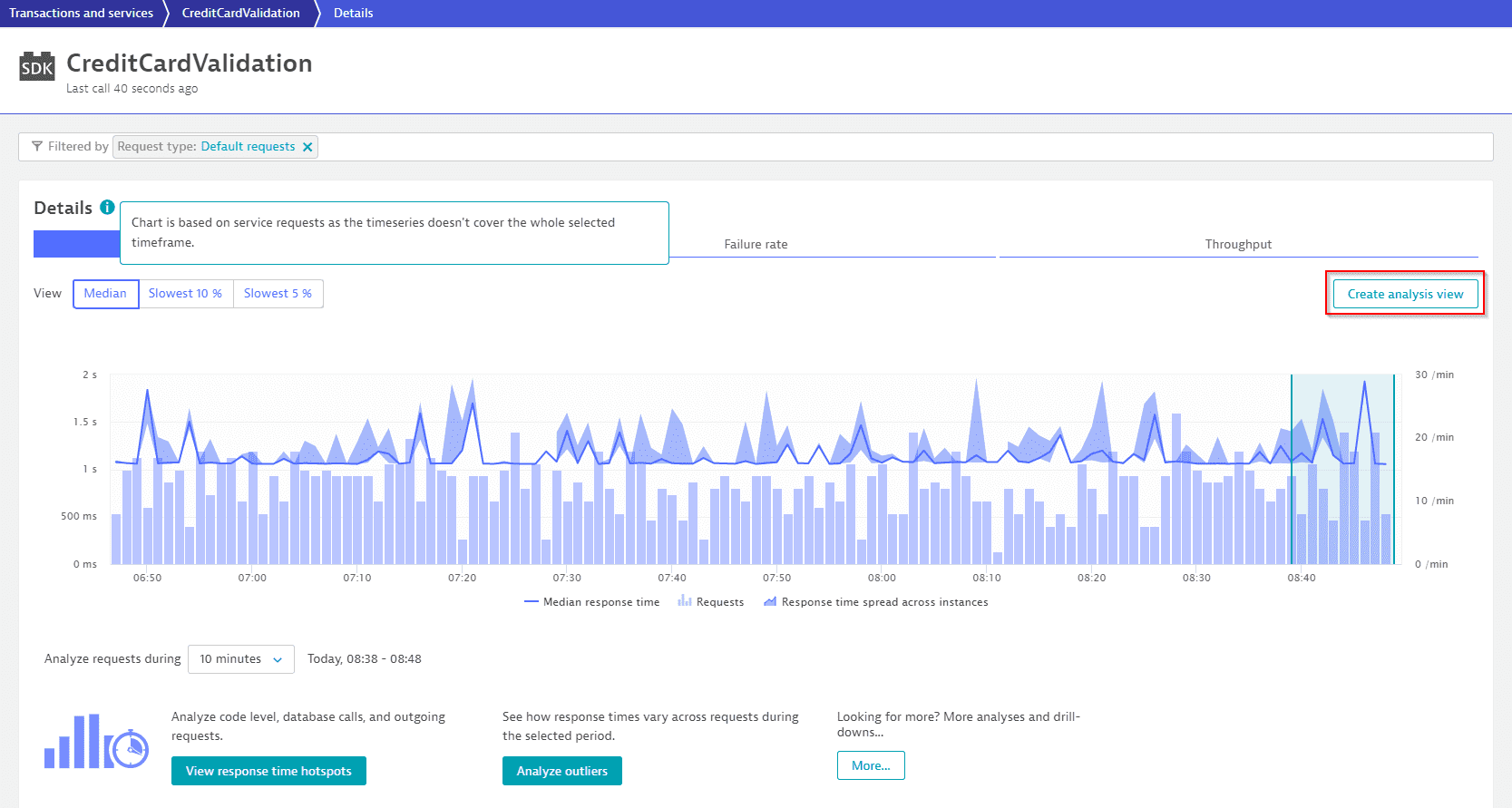
Task: Click the Details info icon
Action: (107, 207)
